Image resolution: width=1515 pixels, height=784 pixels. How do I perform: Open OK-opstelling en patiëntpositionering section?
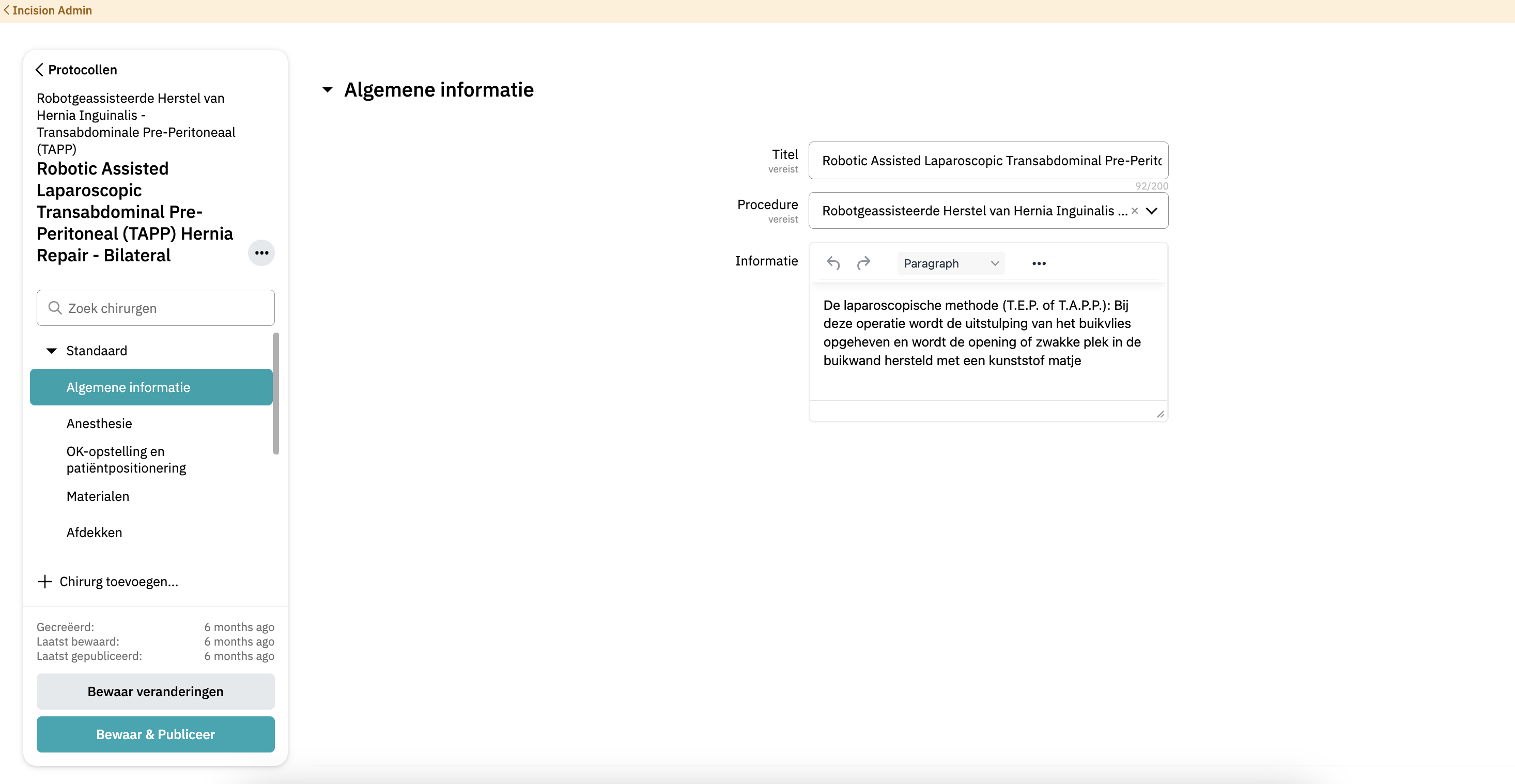pos(126,460)
